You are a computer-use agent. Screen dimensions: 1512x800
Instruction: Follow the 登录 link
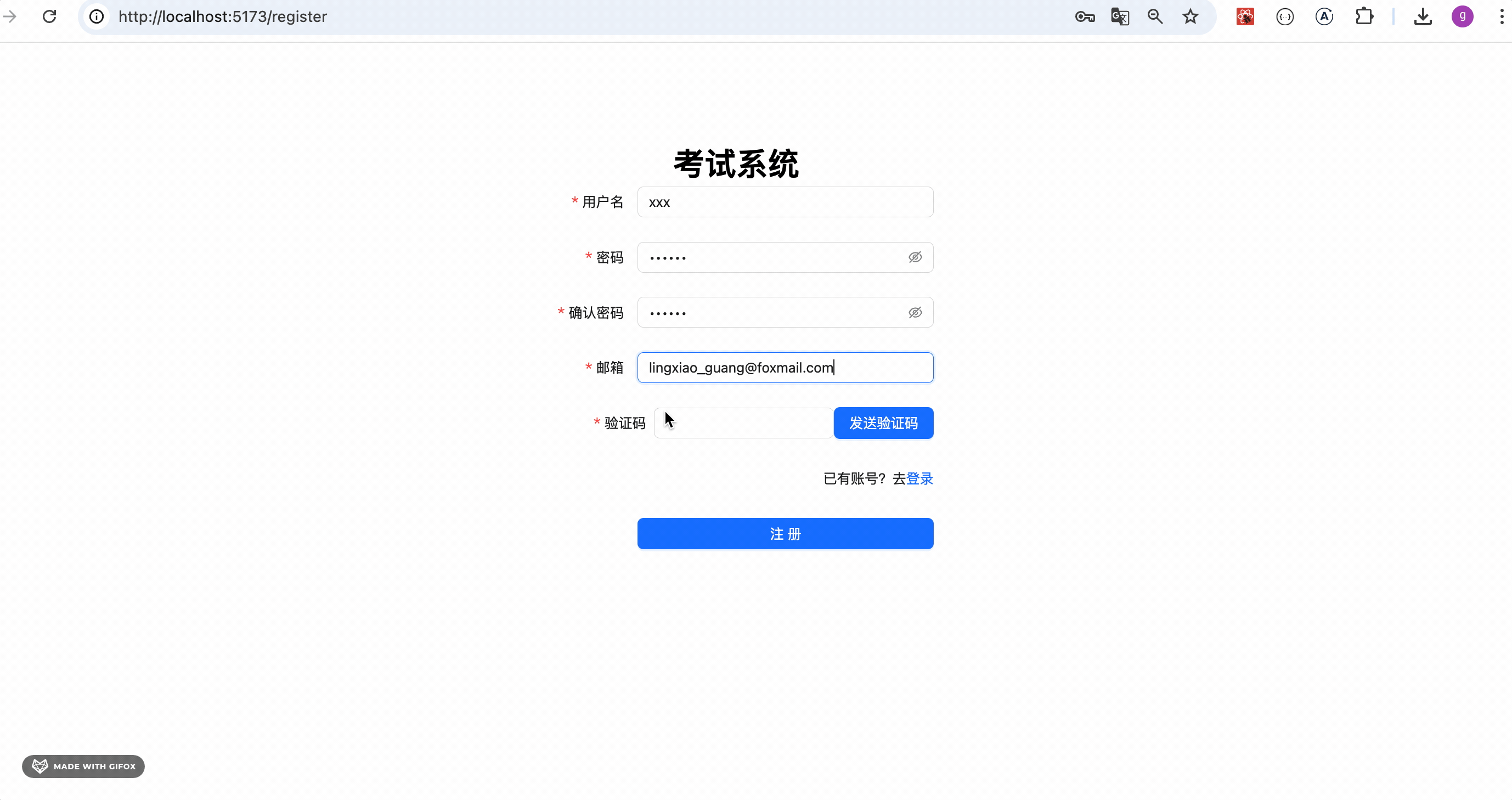pos(919,478)
